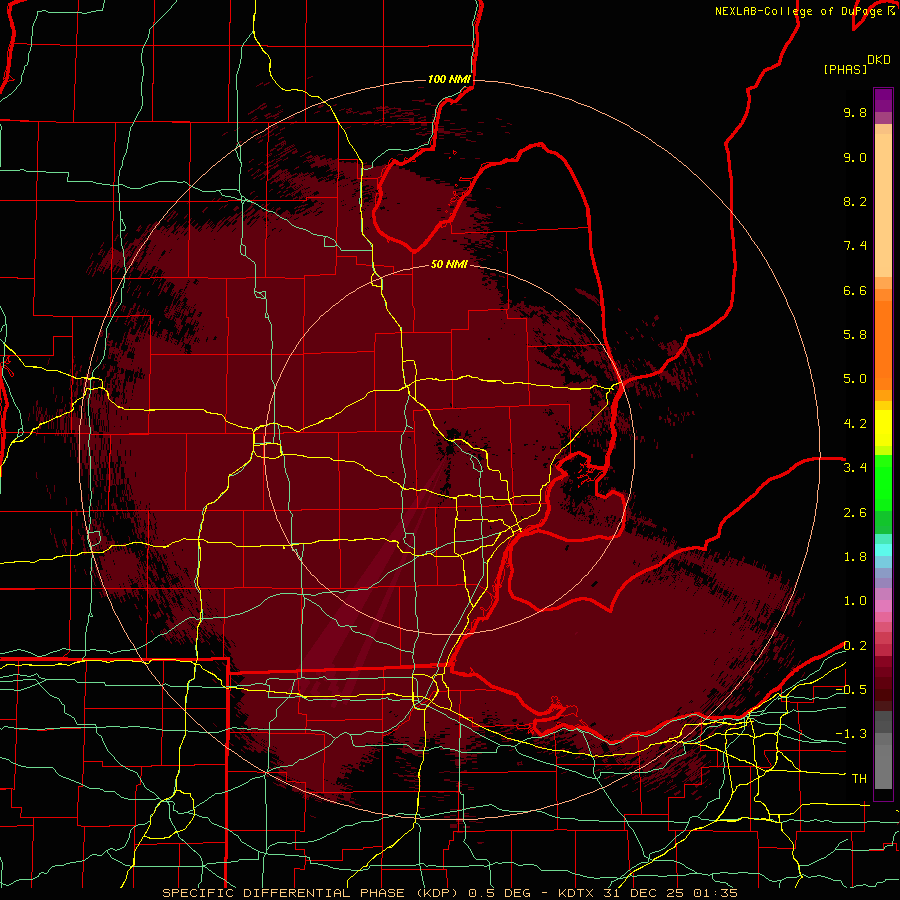The image size is (900, 900).
Task: Click the SPECIFIC DIFFERENTIAL PHASE (KDP) caption text
Action: point(309,893)
